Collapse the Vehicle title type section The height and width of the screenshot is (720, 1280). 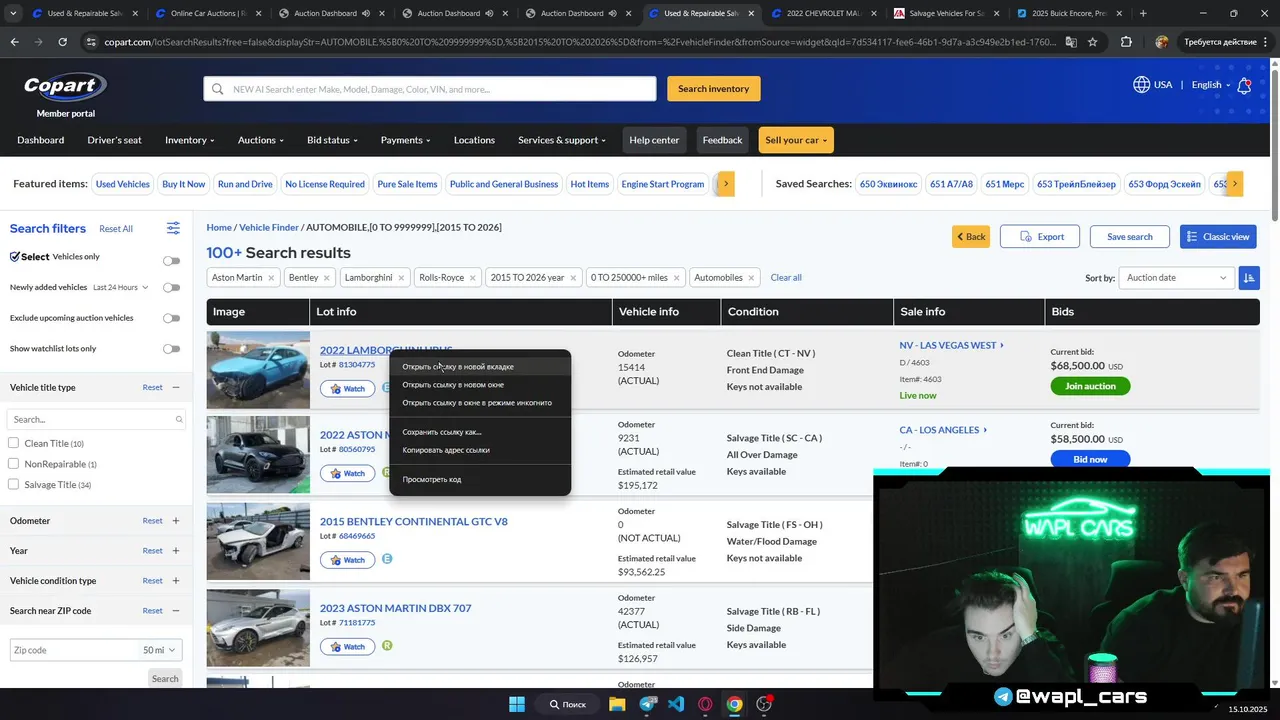pyautogui.click(x=176, y=387)
